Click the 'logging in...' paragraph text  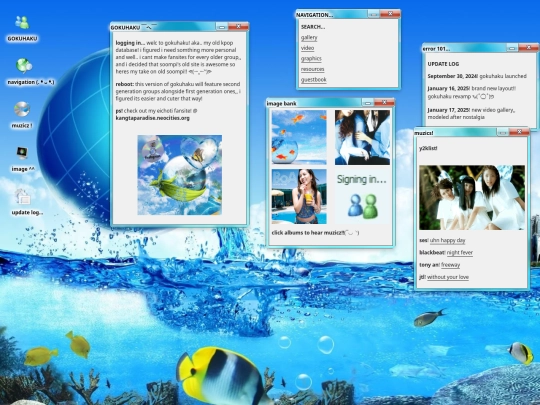(178, 57)
